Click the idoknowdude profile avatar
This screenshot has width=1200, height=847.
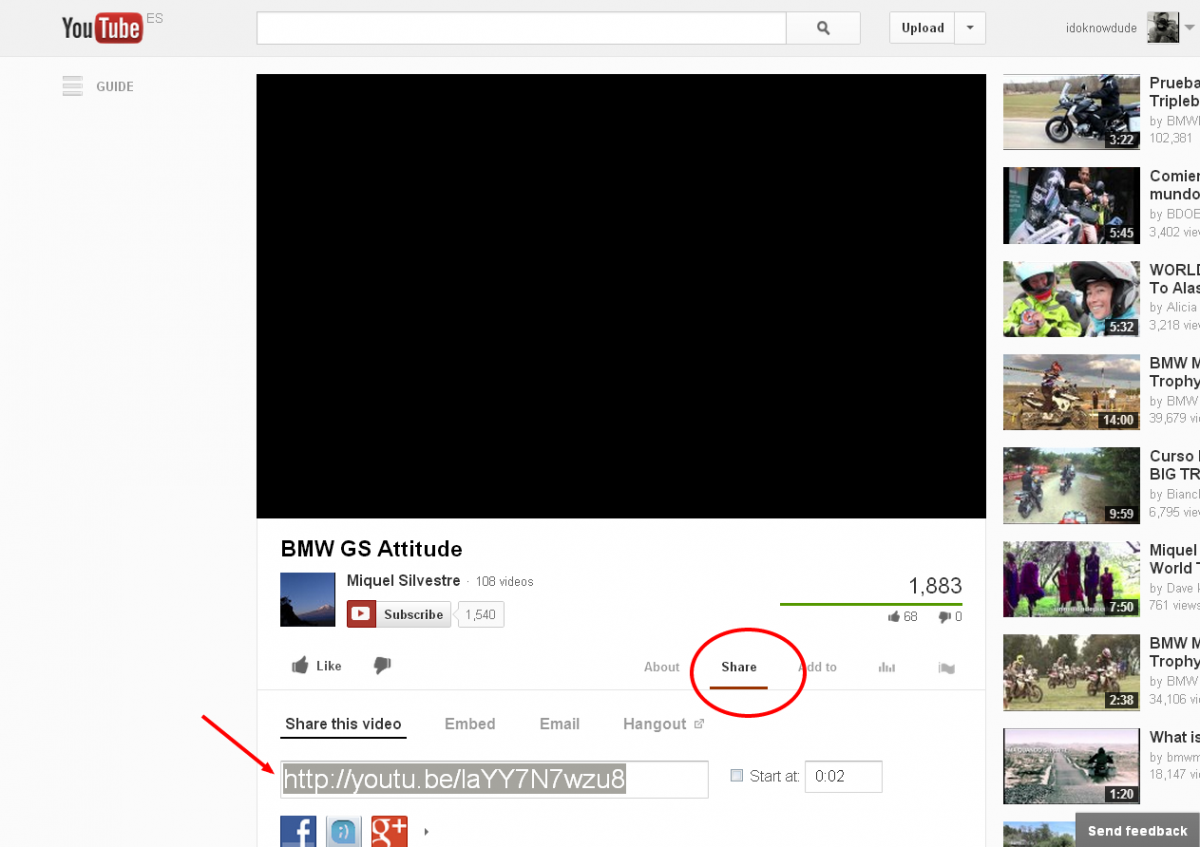tap(1162, 28)
